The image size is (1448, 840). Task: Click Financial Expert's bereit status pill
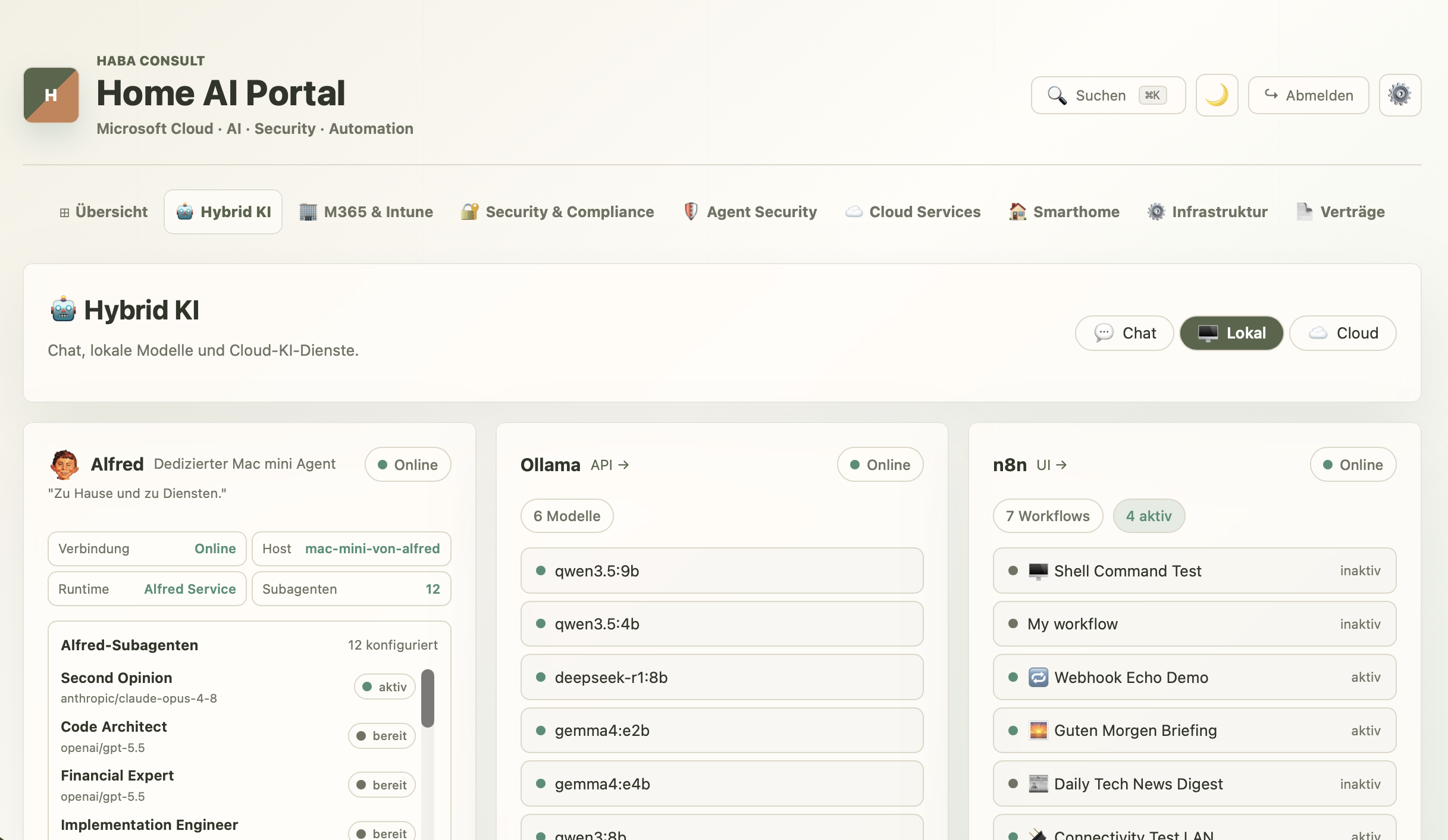pos(382,785)
